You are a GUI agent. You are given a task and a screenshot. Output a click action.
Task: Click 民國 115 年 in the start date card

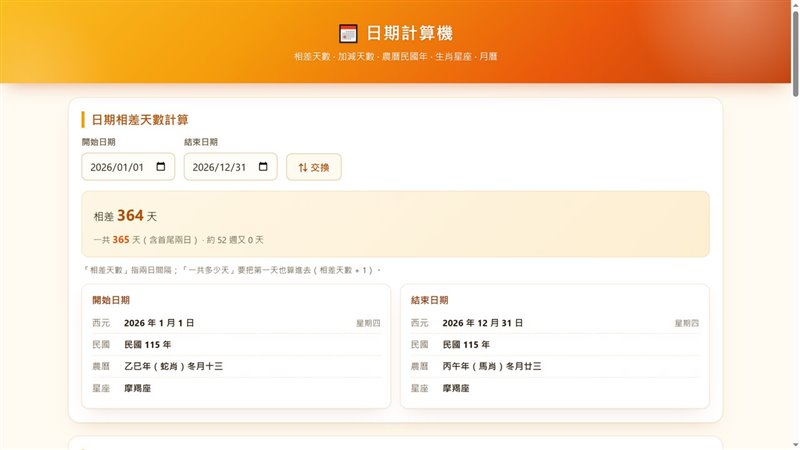coord(148,345)
